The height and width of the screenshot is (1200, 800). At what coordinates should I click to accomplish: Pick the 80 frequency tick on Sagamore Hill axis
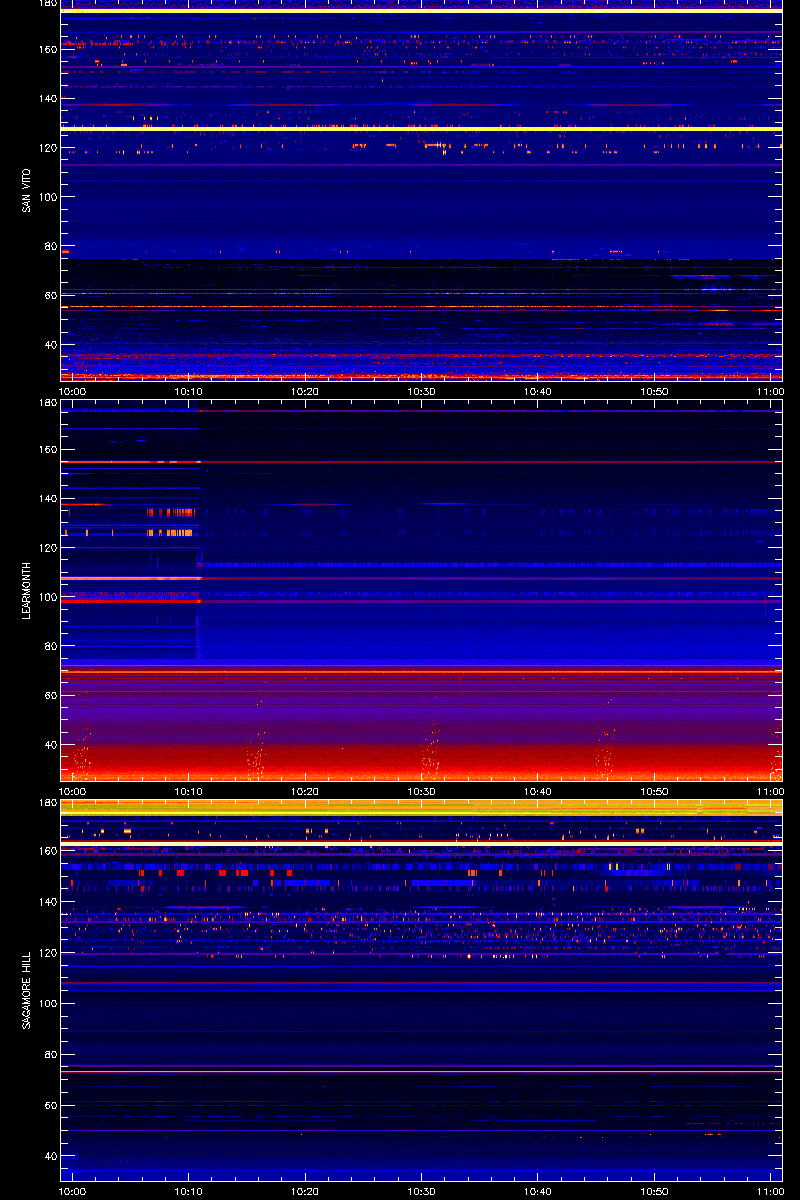pyautogui.click(x=50, y=1054)
